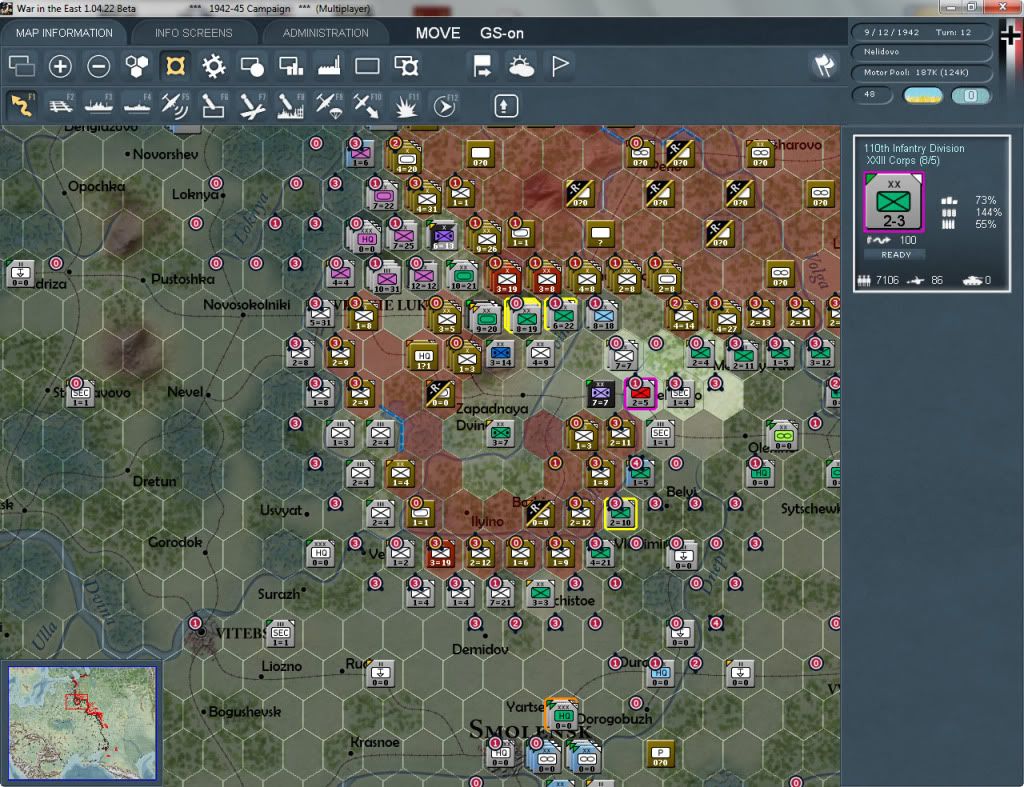Click the Nelidovo location field
Screen dimensions: 1024x787
point(920,52)
